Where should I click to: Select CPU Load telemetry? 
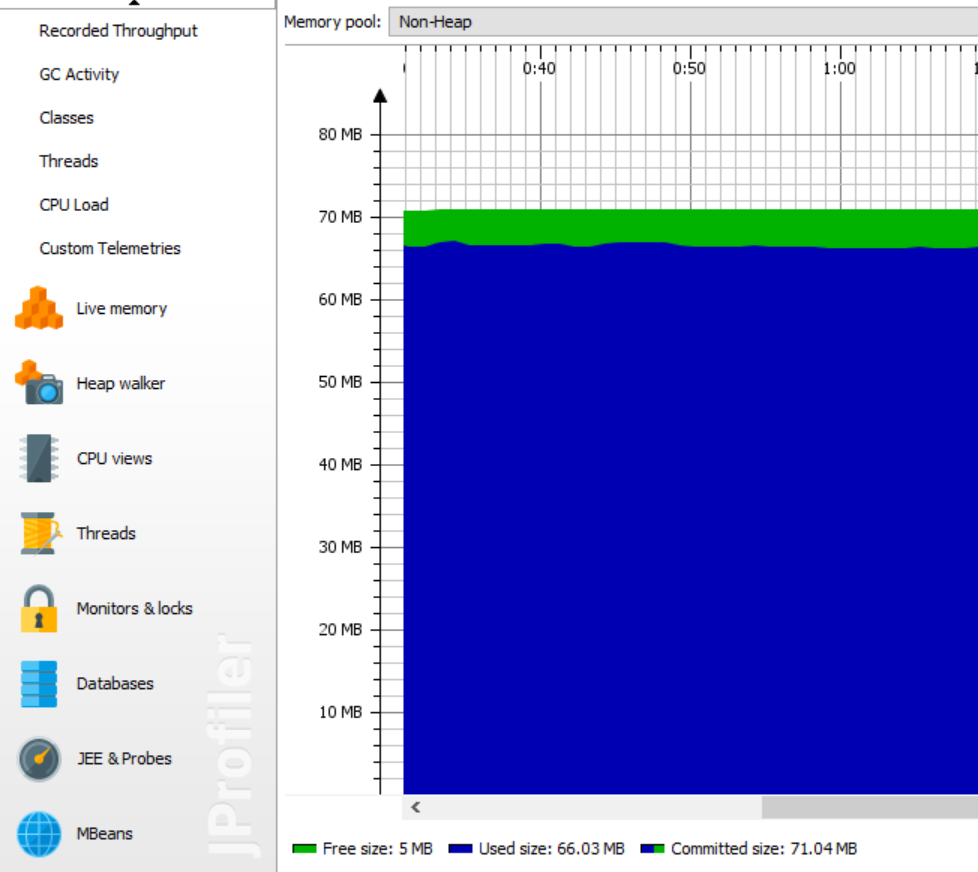74,205
